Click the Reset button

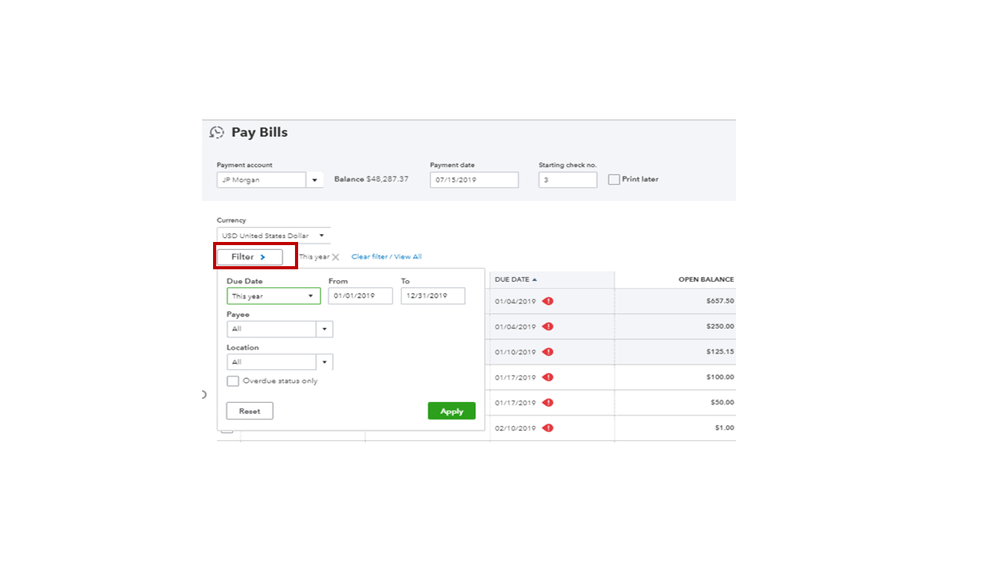[x=249, y=411]
